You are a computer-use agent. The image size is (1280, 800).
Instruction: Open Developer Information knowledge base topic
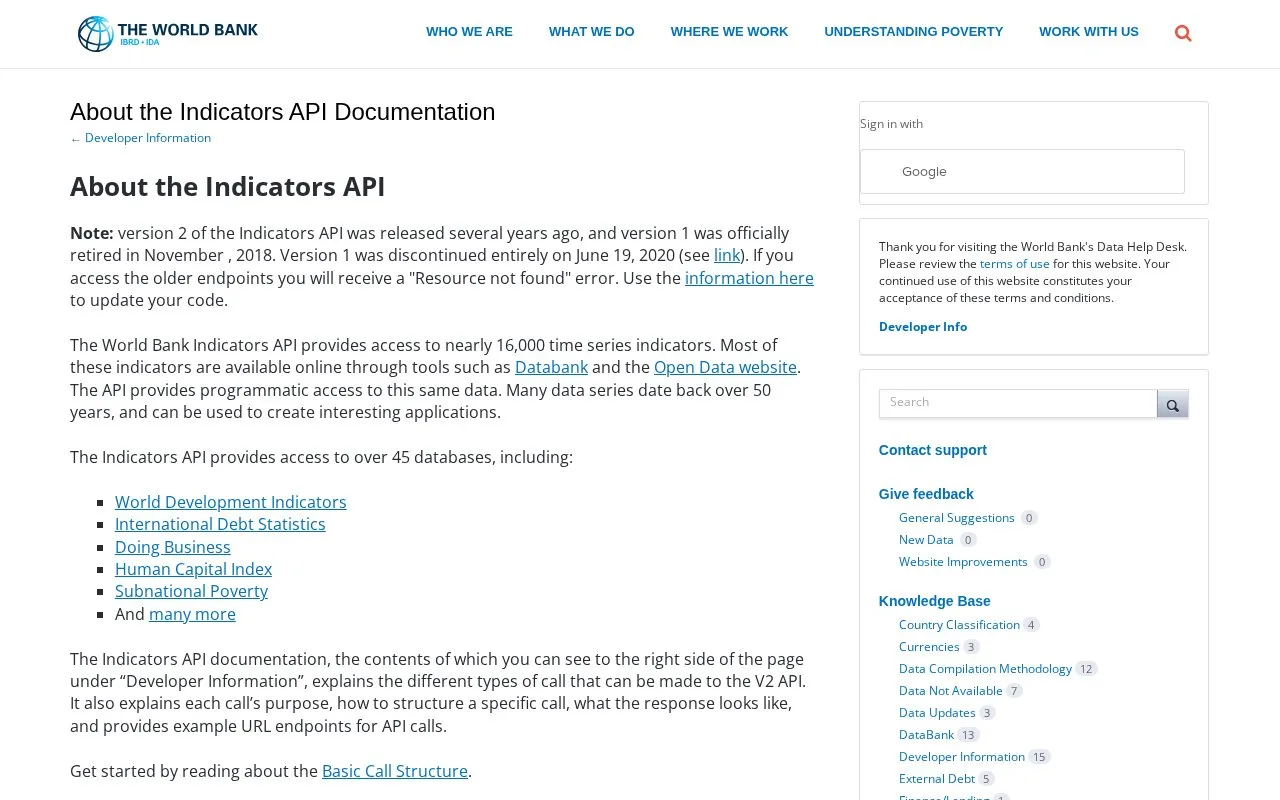tap(962, 757)
